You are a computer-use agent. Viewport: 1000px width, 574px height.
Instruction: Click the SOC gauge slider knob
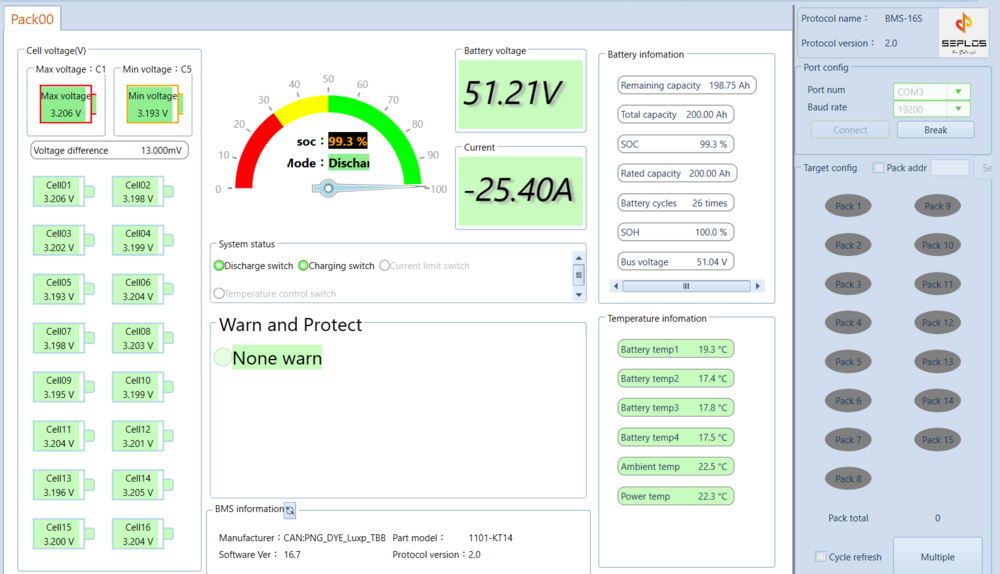(x=328, y=188)
